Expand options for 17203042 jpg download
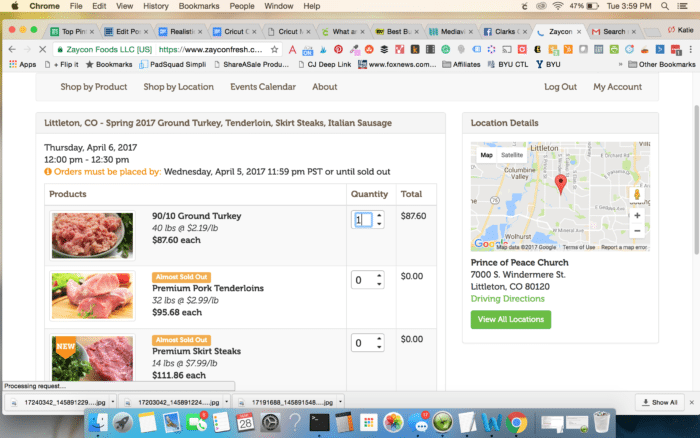 226,402
